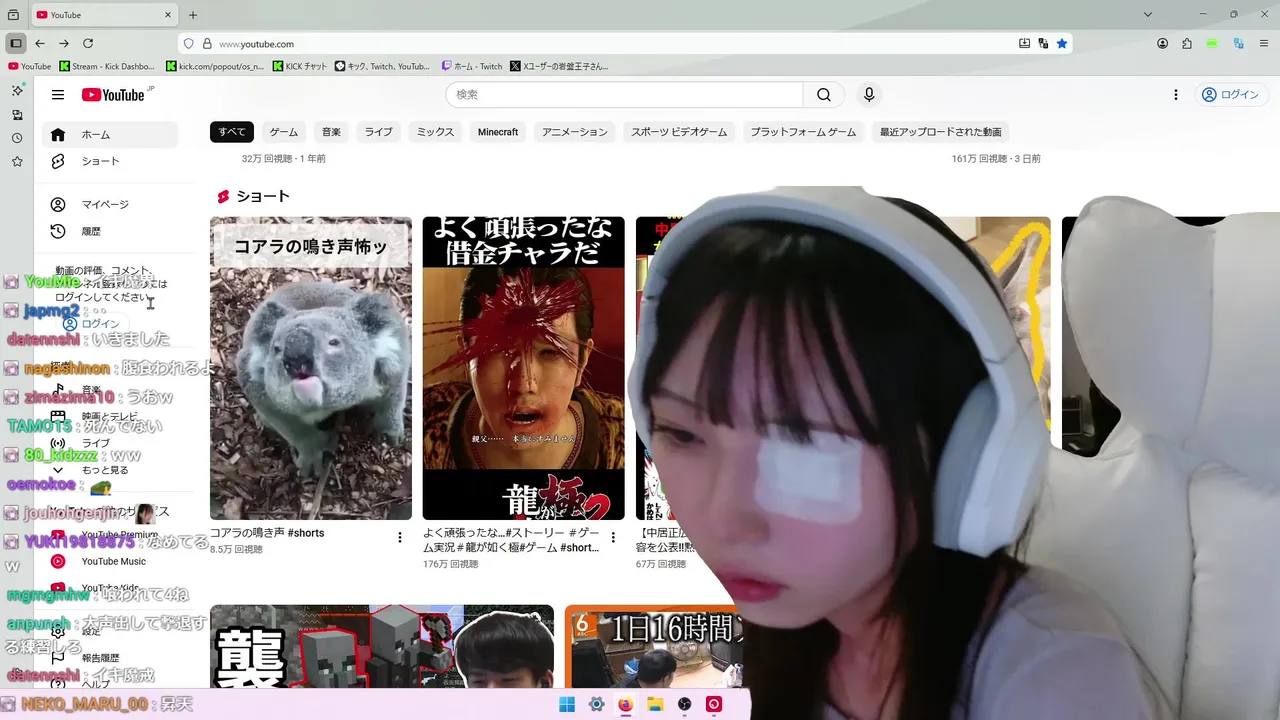The width and height of the screenshot is (1280, 720).
Task: Reload the page with refresh icon
Action: [88, 44]
